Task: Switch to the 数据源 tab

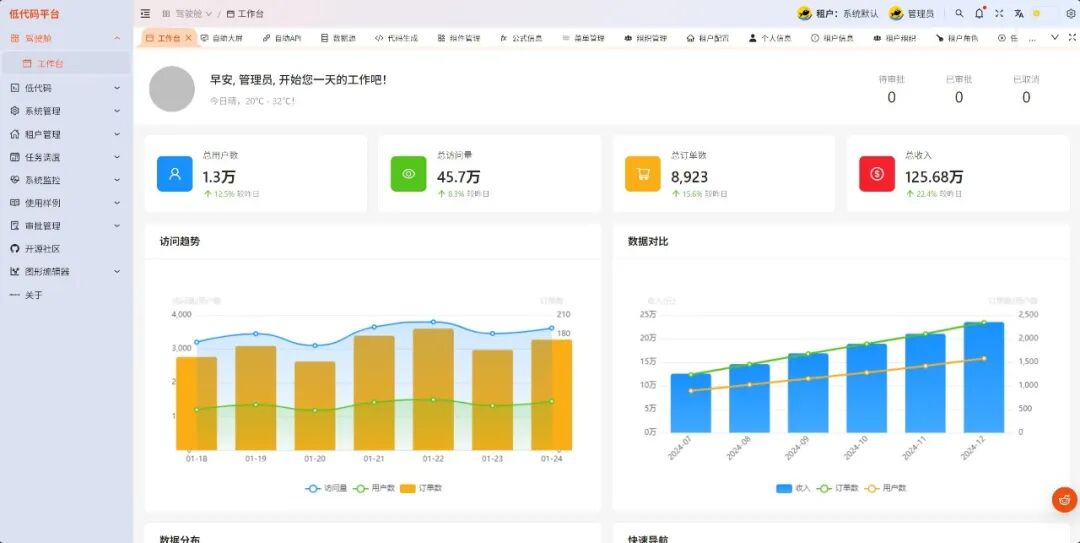Action: [338, 38]
